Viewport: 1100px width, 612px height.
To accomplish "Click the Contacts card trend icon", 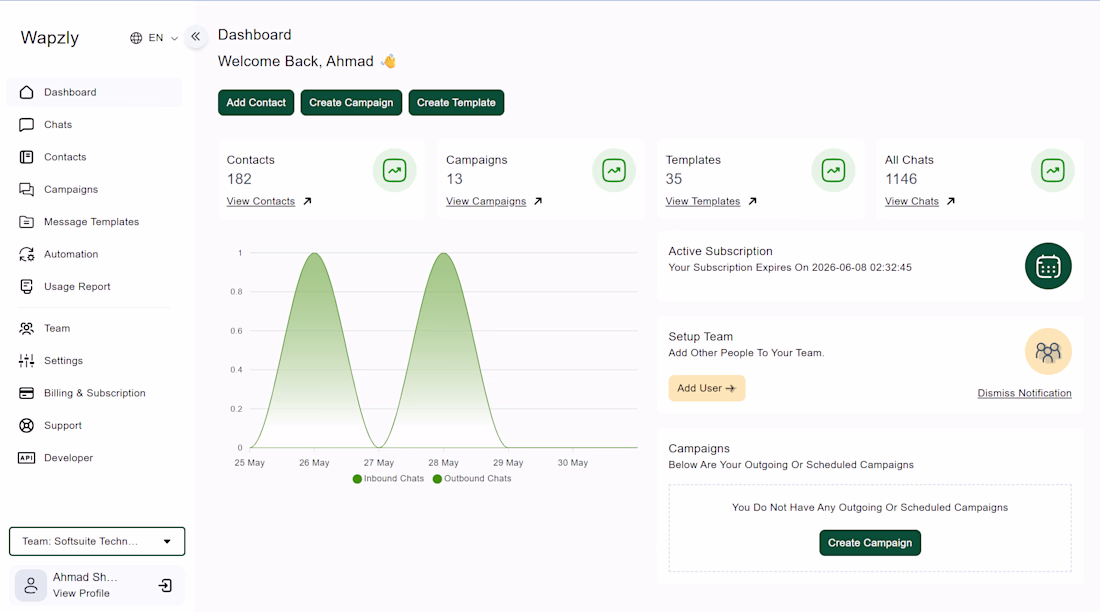I will tap(394, 171).
